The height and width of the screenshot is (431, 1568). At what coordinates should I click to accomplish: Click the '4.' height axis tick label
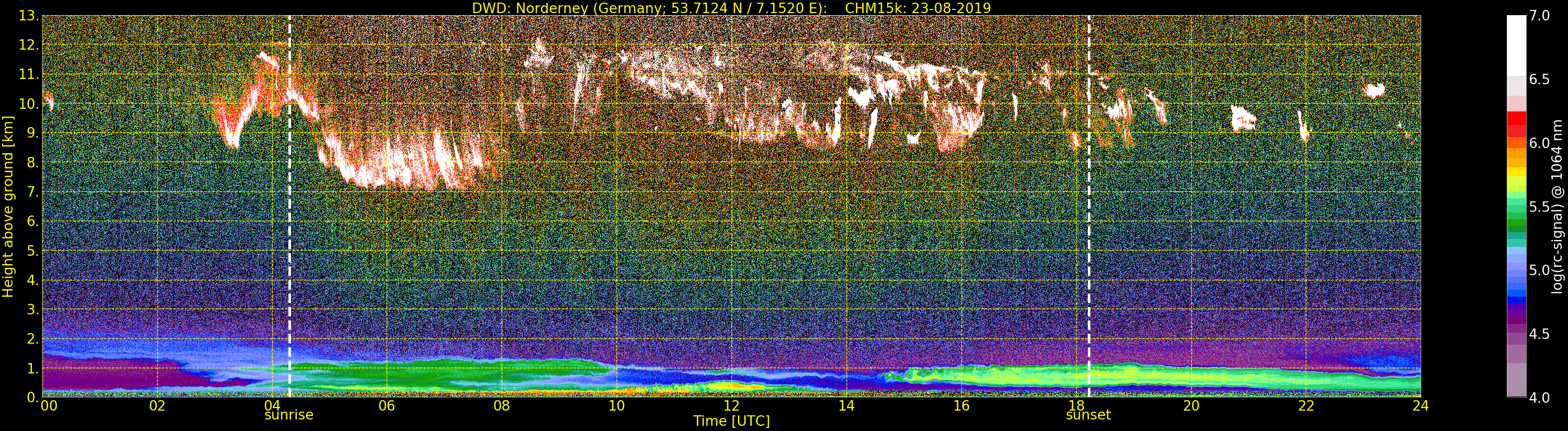(x=32, y=280)
